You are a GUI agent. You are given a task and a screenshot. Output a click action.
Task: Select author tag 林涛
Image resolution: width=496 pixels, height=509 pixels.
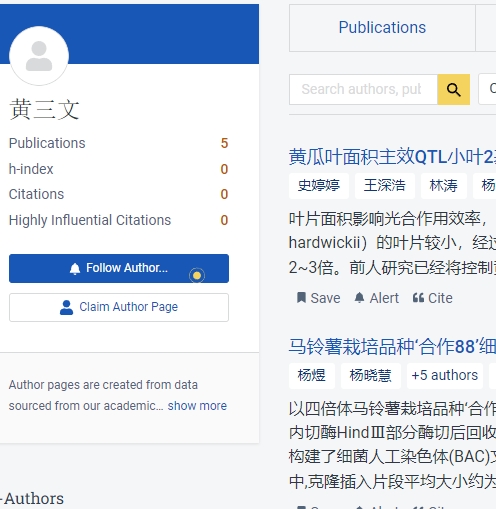click(x=444, y=186)
